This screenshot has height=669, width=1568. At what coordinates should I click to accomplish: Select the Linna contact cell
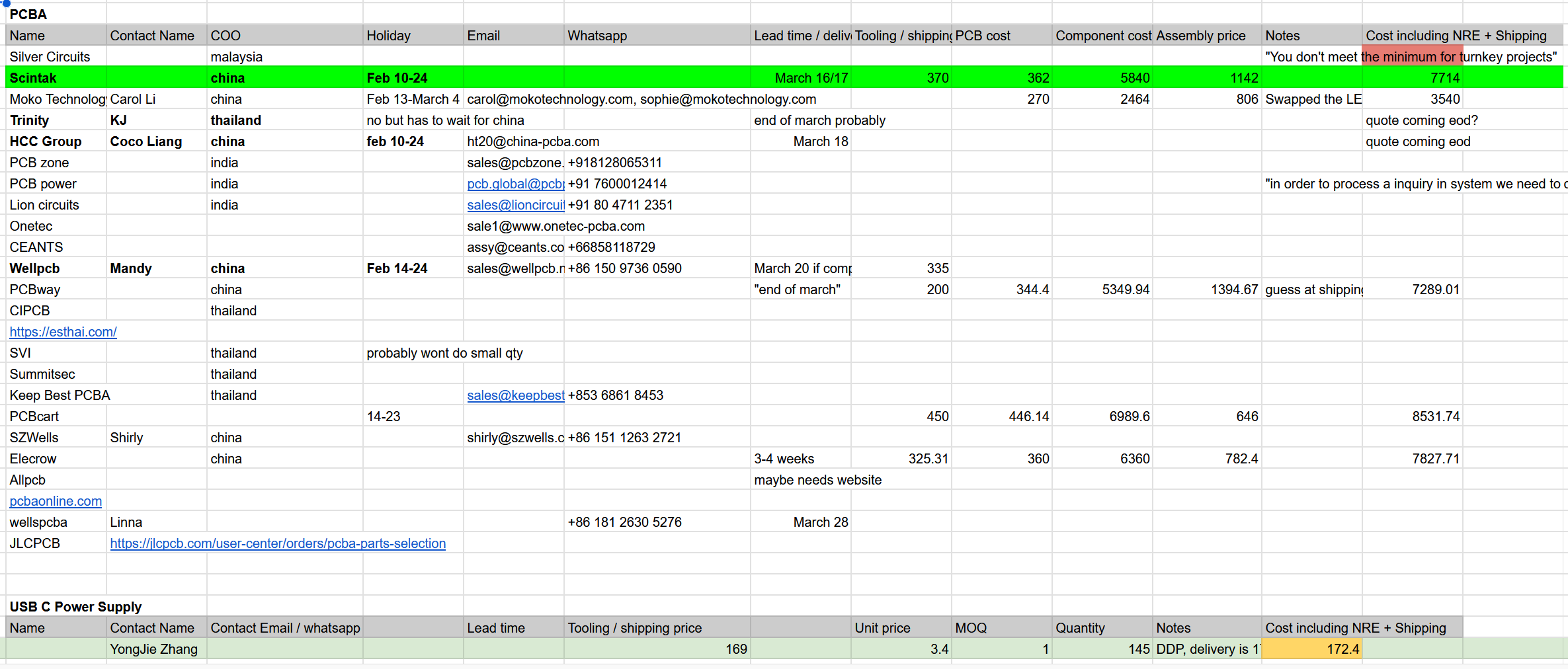[x=157, y=522]
